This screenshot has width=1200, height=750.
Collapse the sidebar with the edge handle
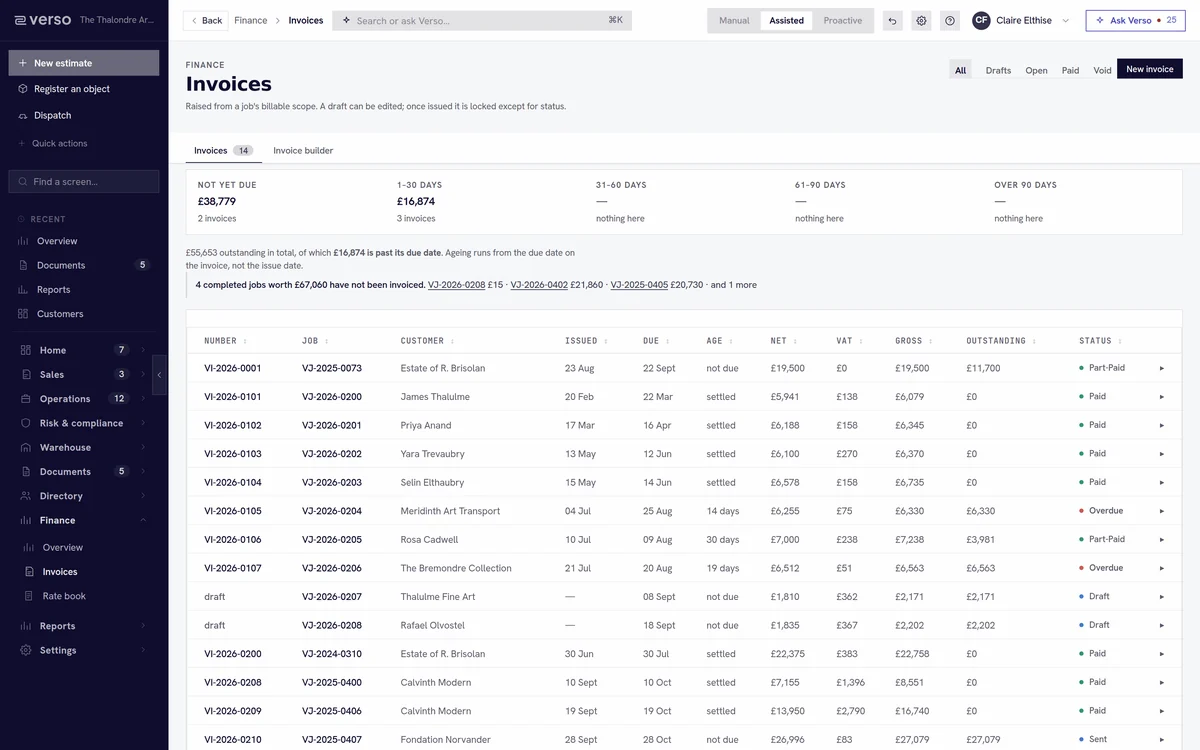click(159, 375)
